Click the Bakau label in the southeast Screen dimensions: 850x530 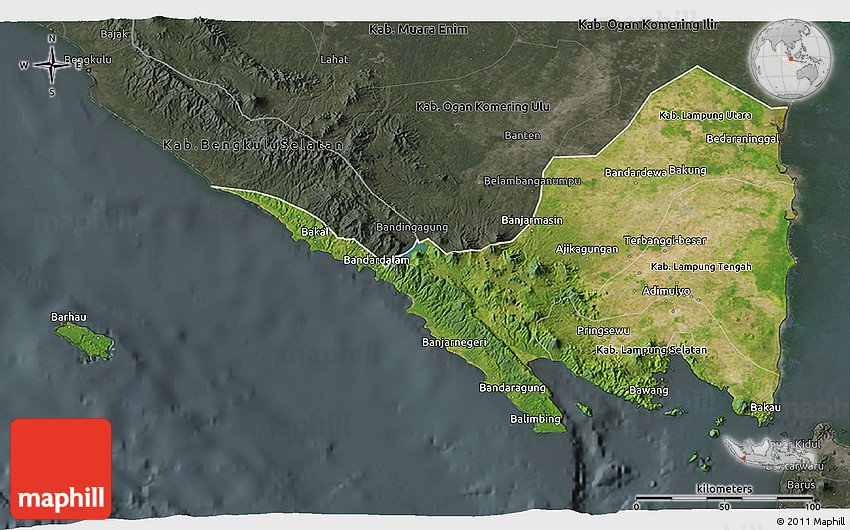tap(765, 407)
